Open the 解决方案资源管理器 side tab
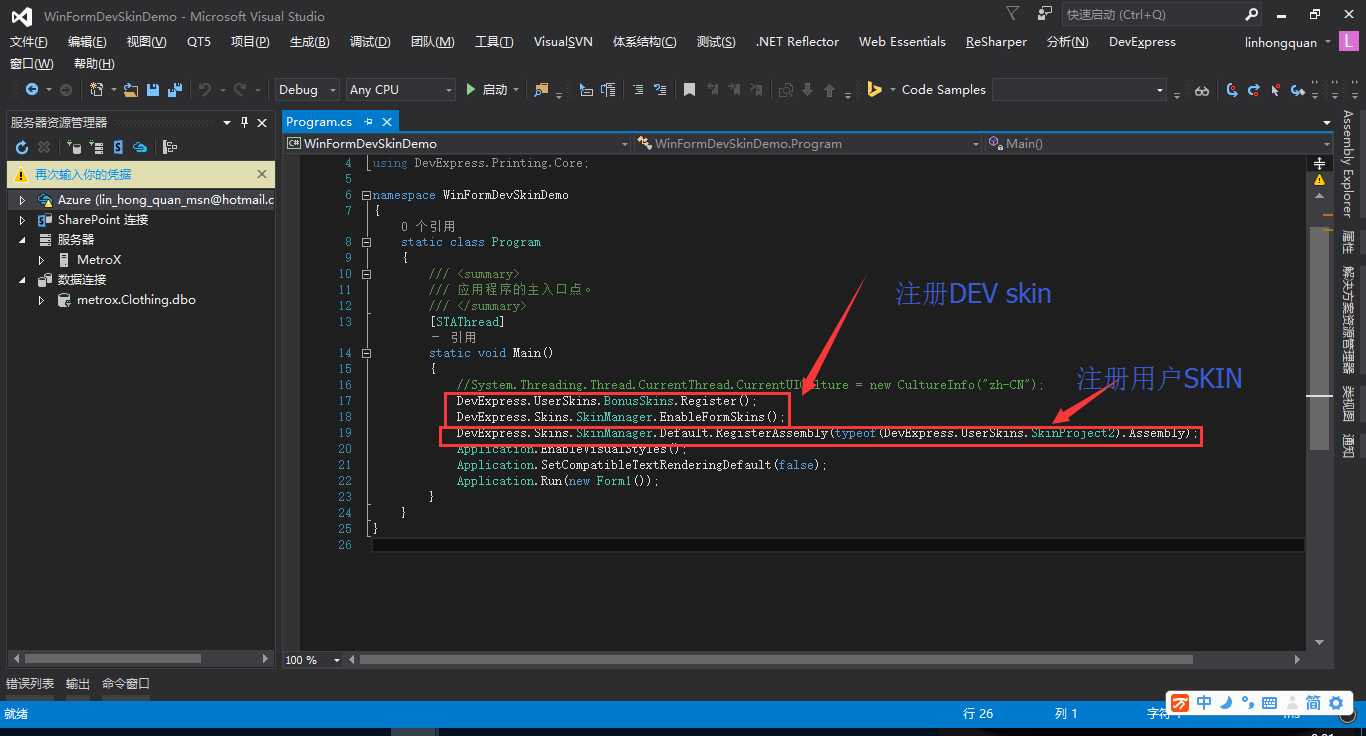1366x736 pixels. 1348,319
